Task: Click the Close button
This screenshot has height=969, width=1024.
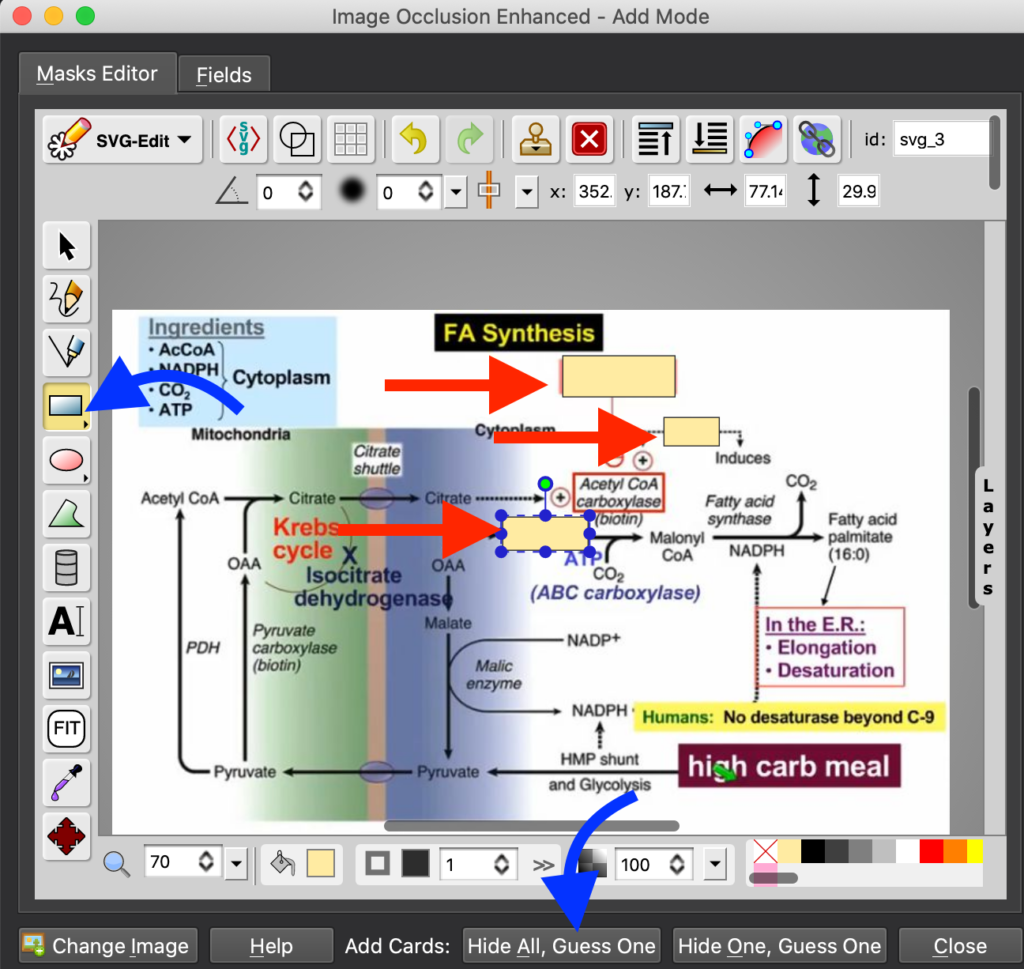Action: pos(960,945)
